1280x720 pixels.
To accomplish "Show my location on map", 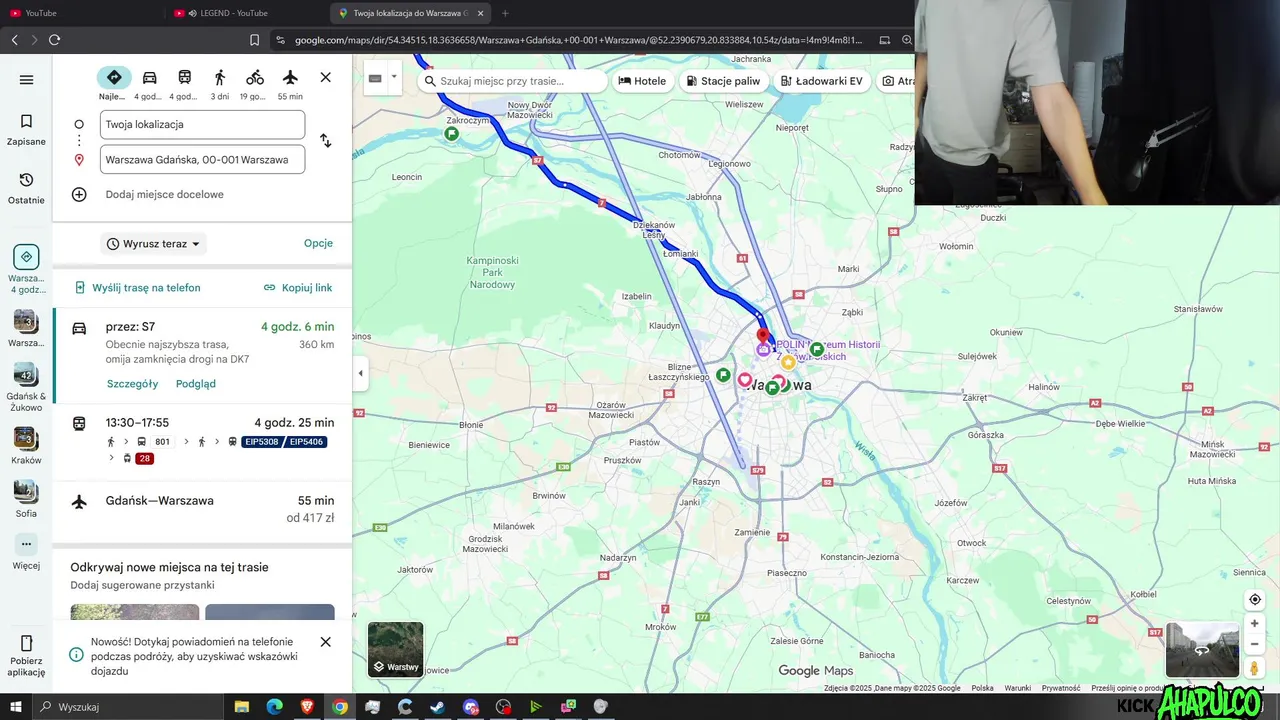I will [x=1254, y=600].
